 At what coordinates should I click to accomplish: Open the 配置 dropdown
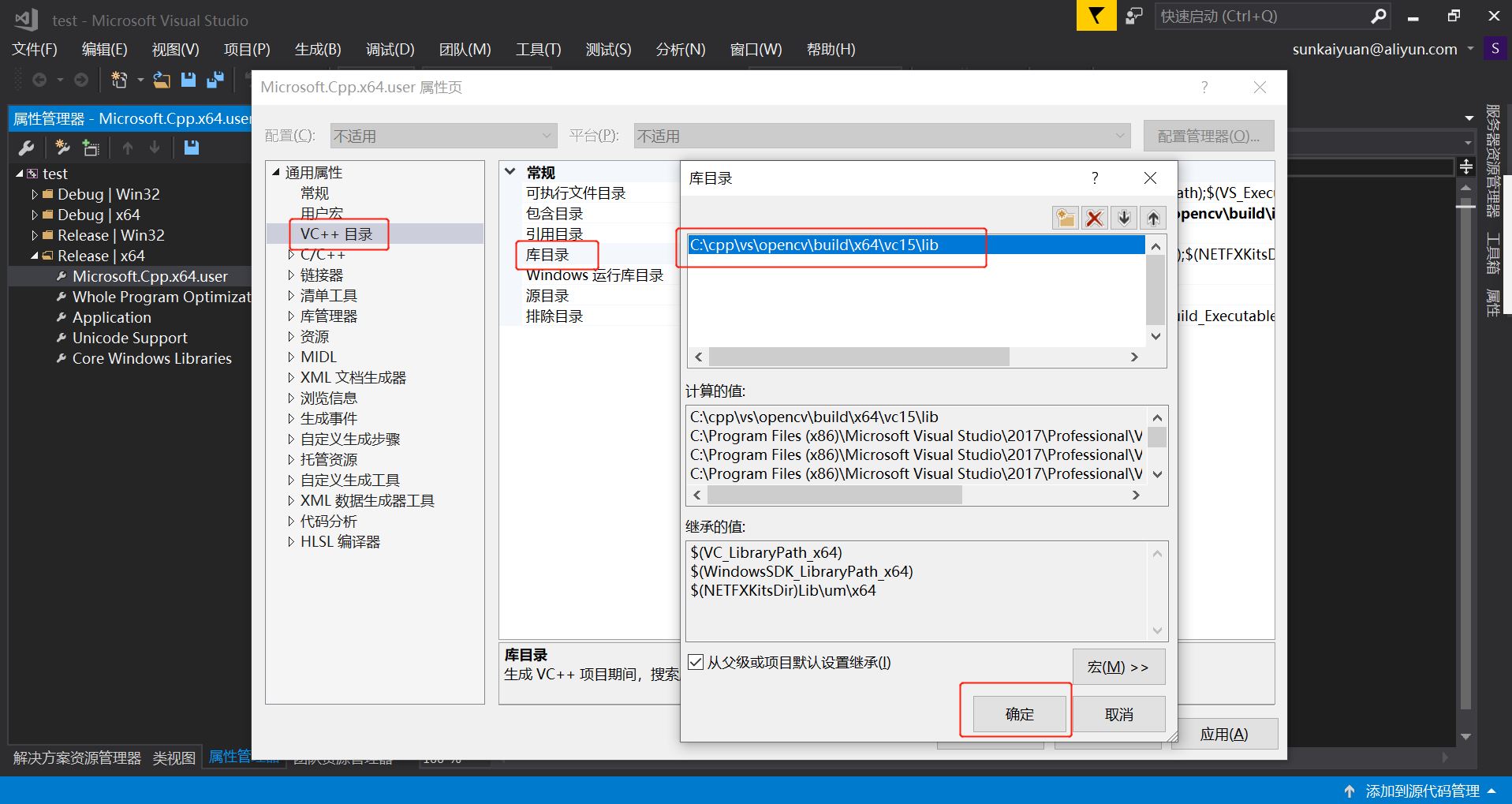443,136
